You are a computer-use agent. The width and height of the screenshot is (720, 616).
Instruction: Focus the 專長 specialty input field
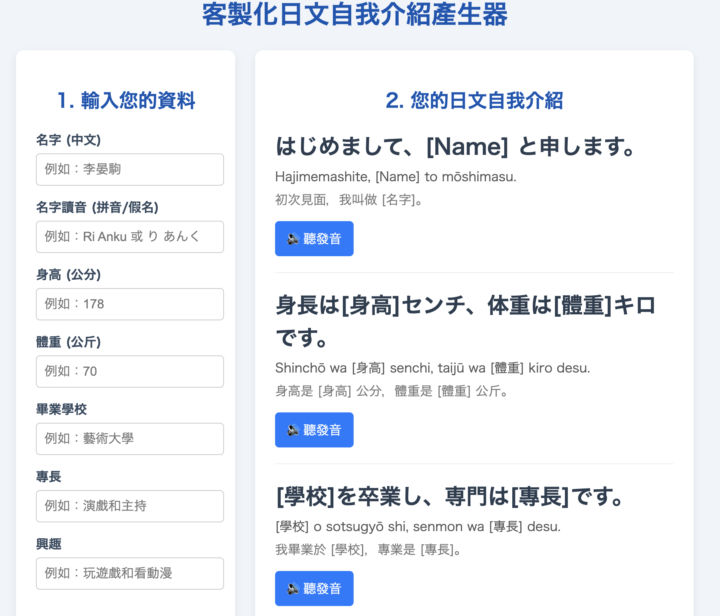(130, 506)
